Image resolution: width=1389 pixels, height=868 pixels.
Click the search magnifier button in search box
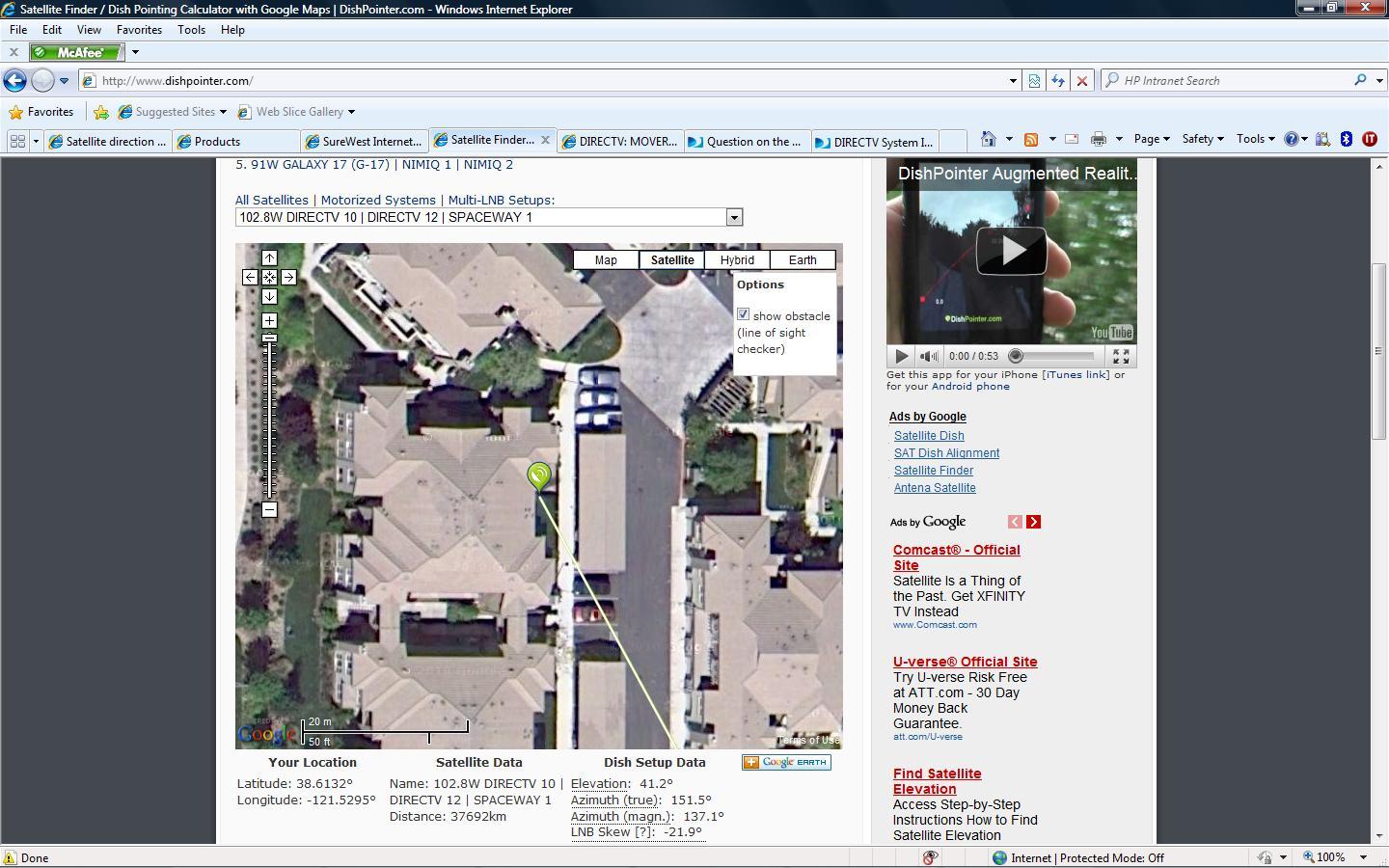1360,80
